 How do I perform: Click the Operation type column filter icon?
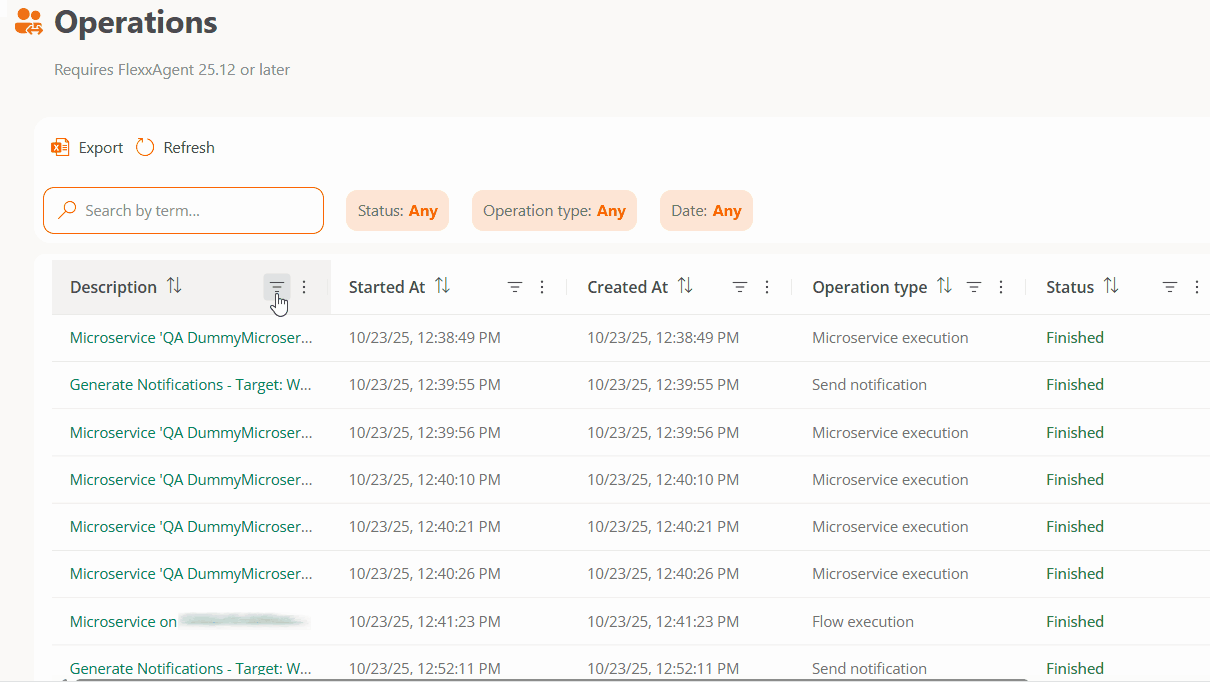point(974,287)
